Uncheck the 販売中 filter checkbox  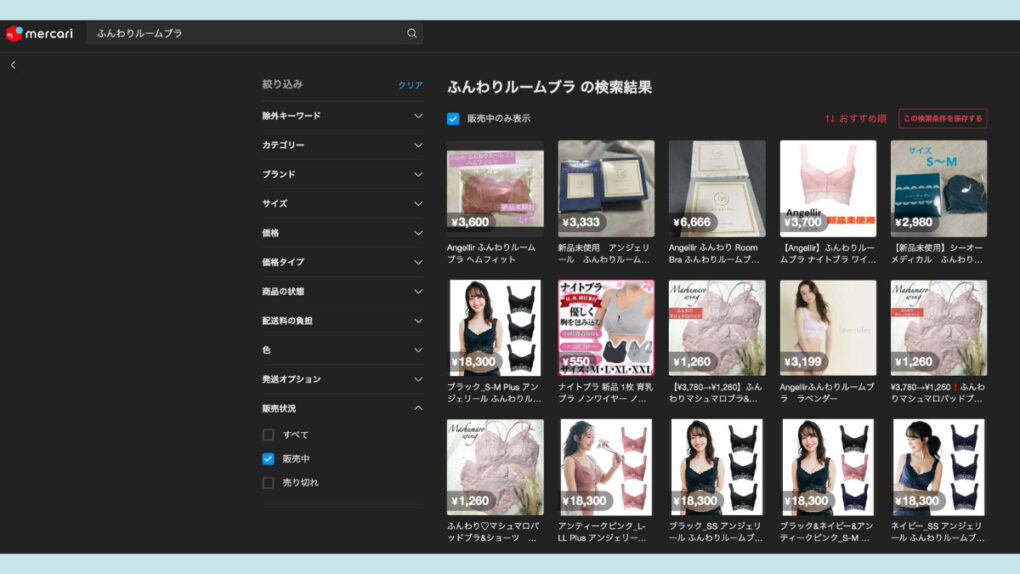[x=268, y=459]
